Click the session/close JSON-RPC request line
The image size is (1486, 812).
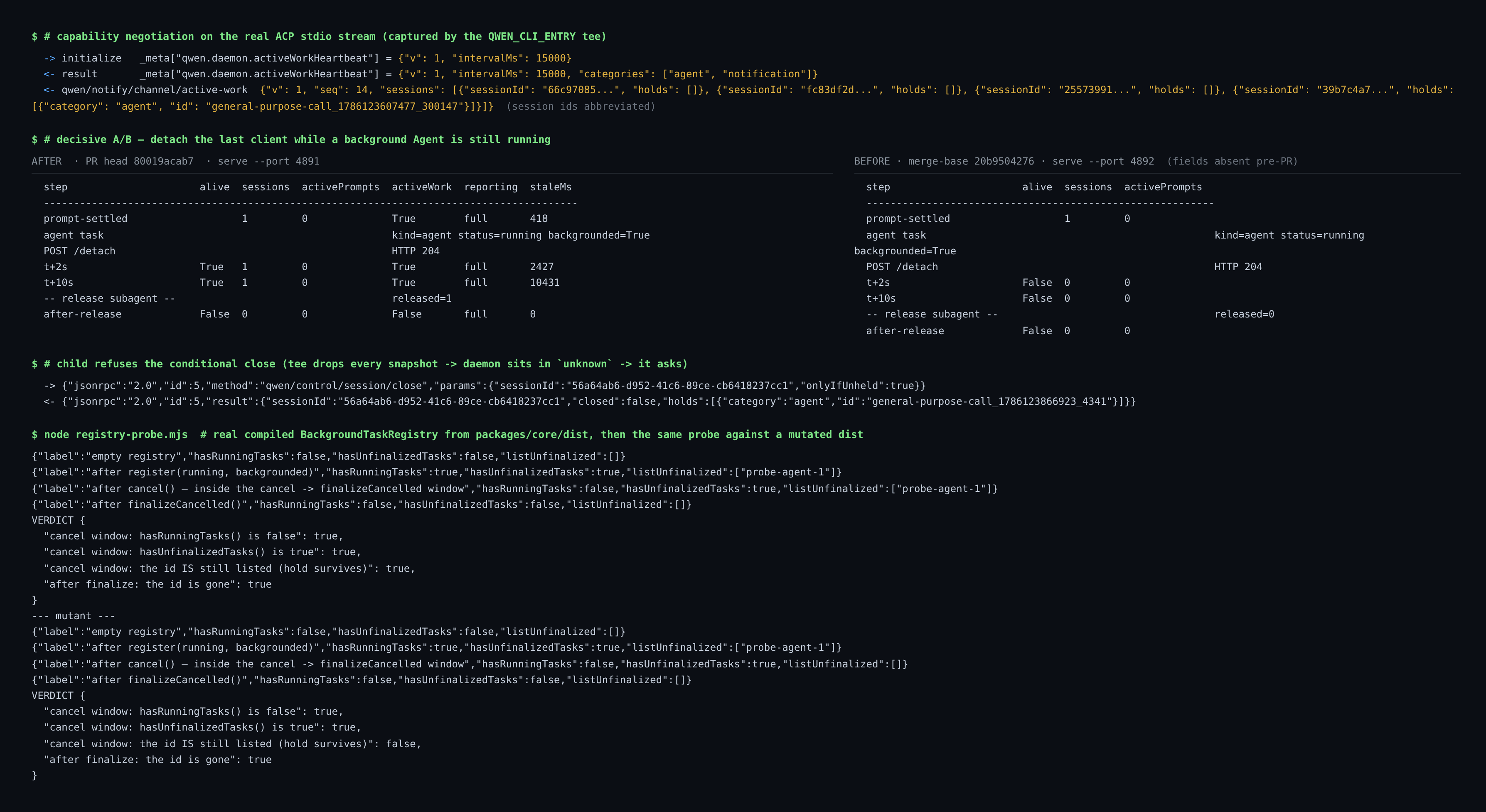tap(485, 385)
